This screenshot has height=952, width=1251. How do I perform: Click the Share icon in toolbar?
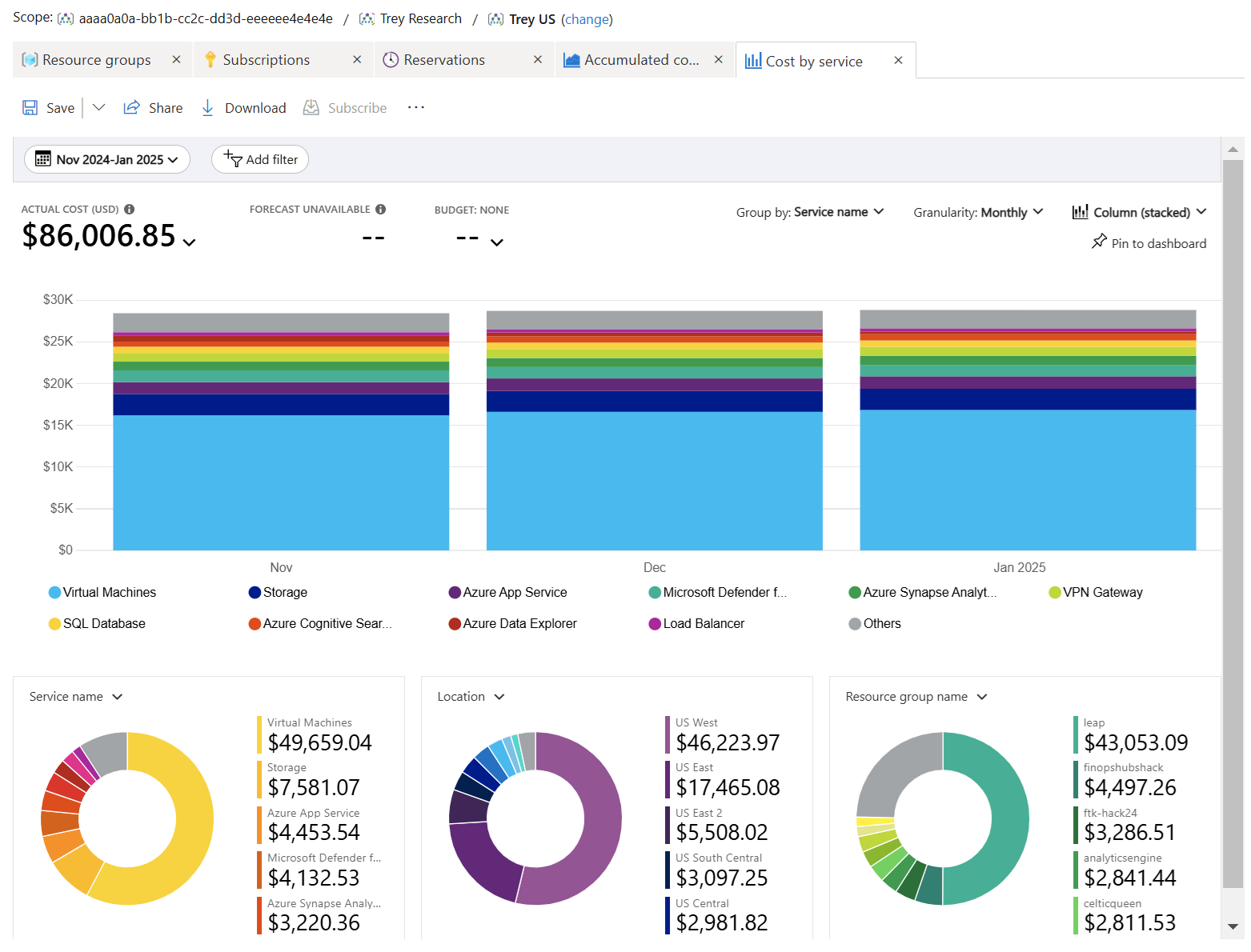[132, 108]
